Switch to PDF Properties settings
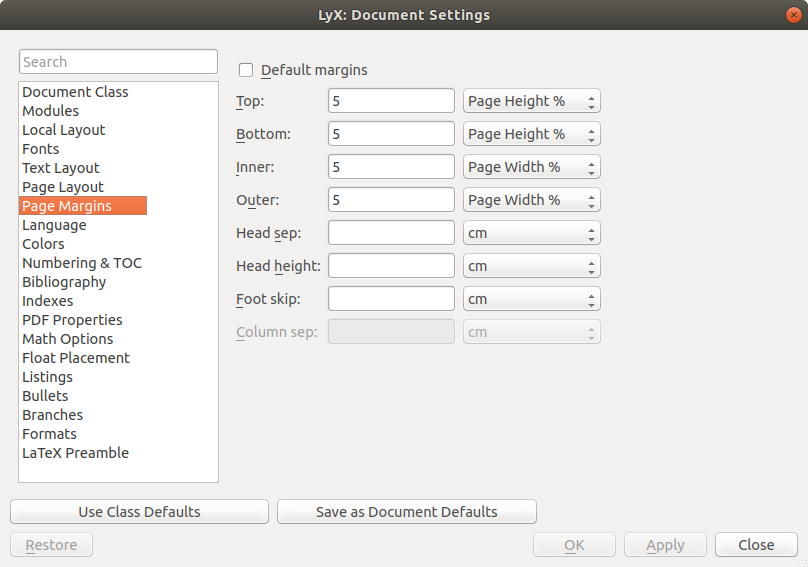 point(72,320)
